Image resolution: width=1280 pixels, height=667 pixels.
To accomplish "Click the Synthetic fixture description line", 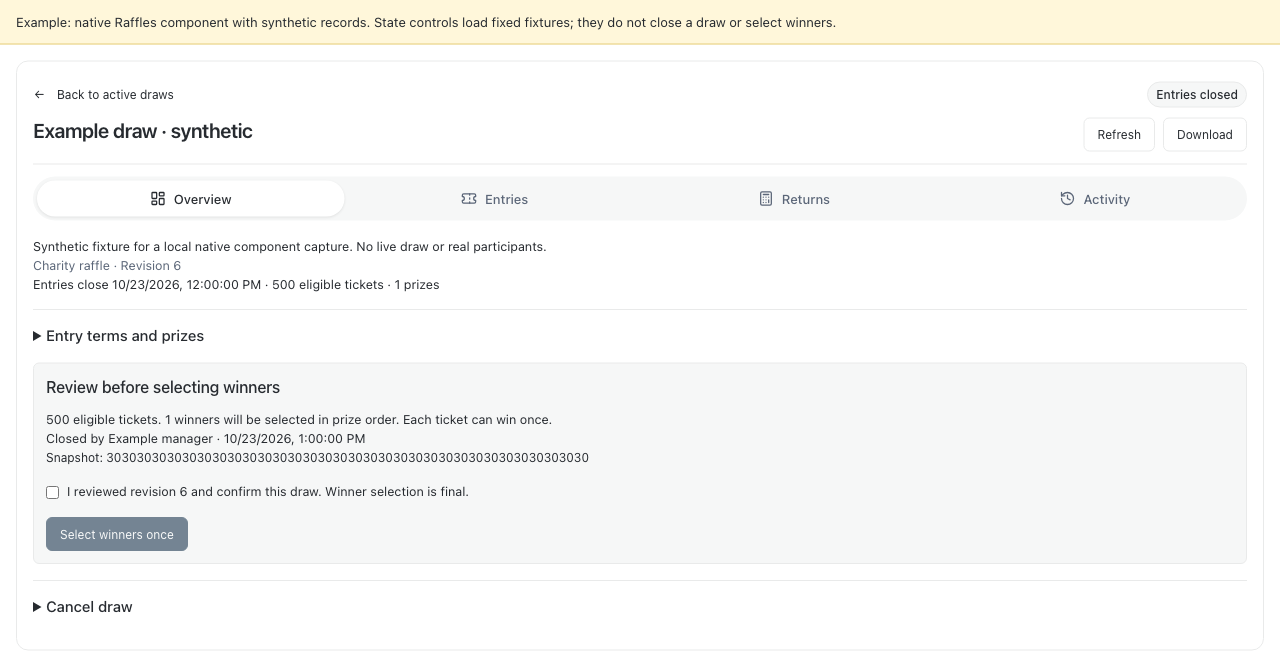I will (x=290, y=247).
